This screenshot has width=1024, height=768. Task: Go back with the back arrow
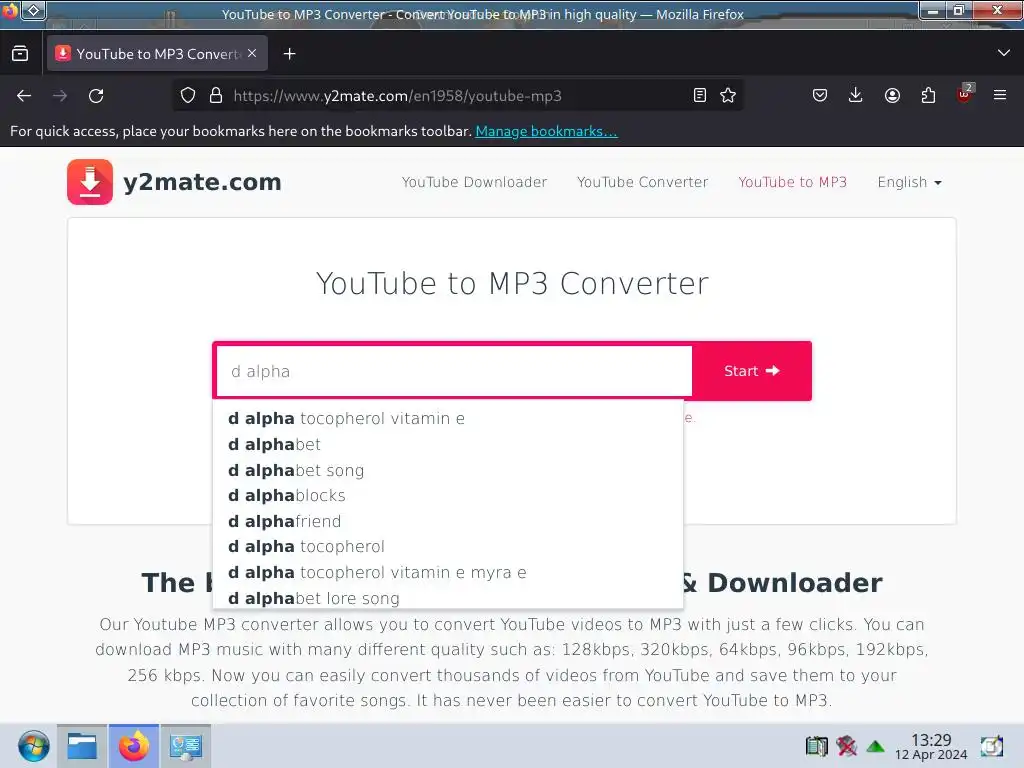pyautogui.click(x=24, y=96)
